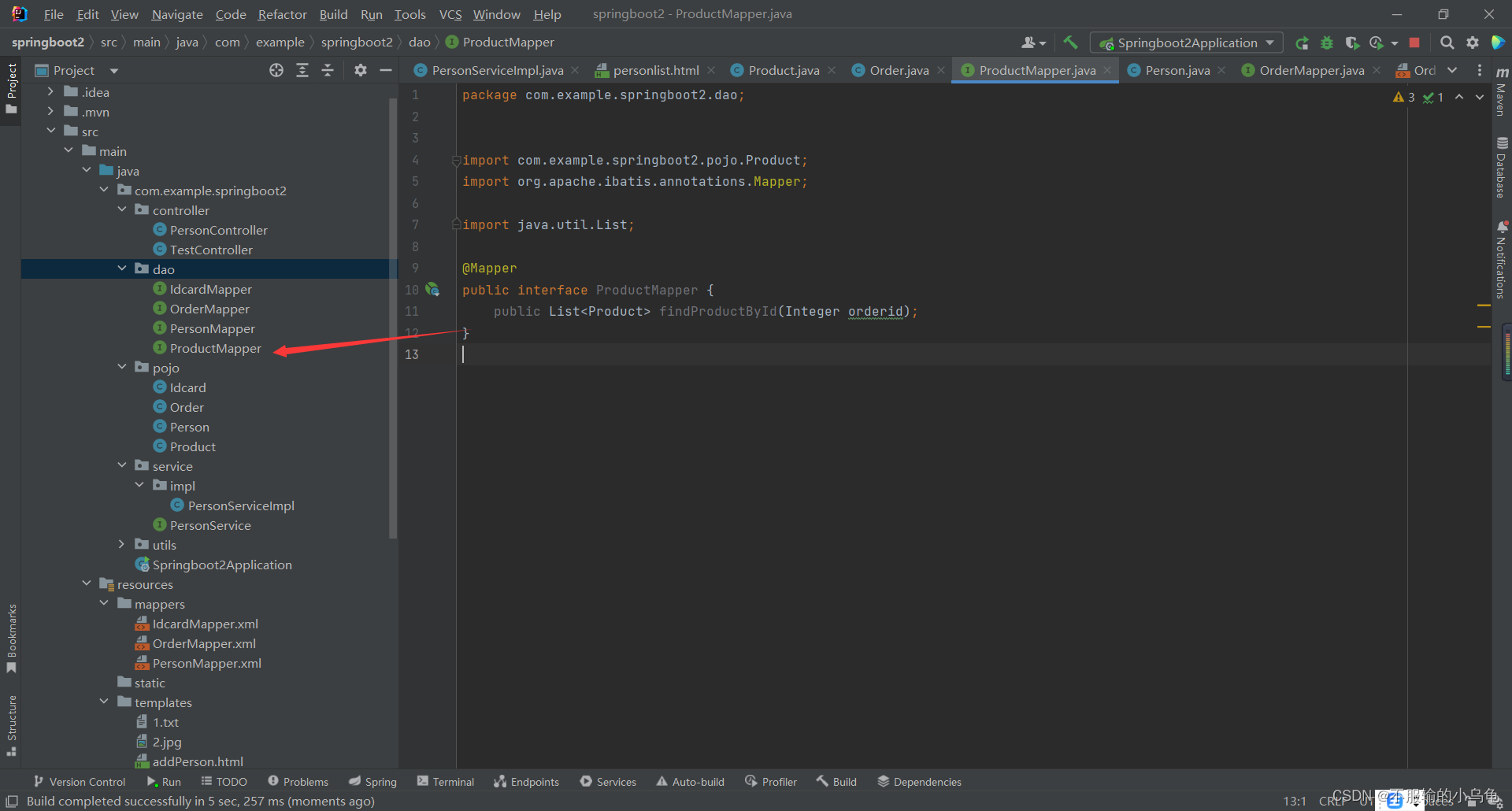Open the recent tabs dropdown chevron
The width and height of the screenshot is (1512, 811).
tap(1452, 70)
